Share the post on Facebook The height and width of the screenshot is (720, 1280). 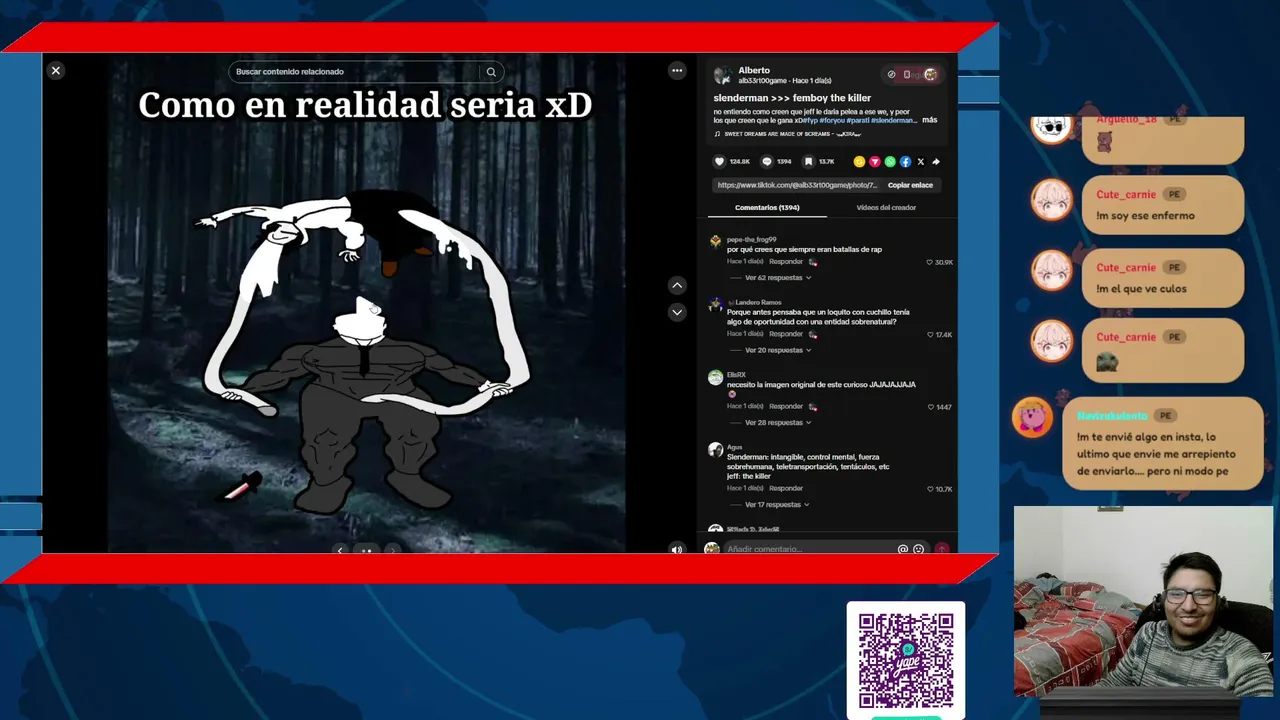(905, 161)
